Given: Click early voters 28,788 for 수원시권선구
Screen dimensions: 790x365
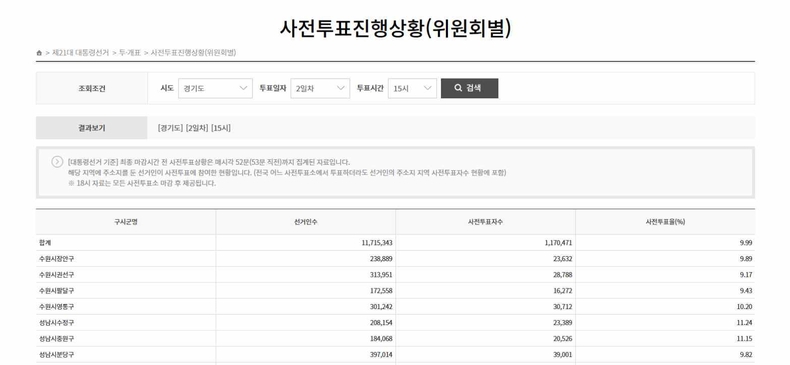Looking at the screenshot, I should pos(563,275).
